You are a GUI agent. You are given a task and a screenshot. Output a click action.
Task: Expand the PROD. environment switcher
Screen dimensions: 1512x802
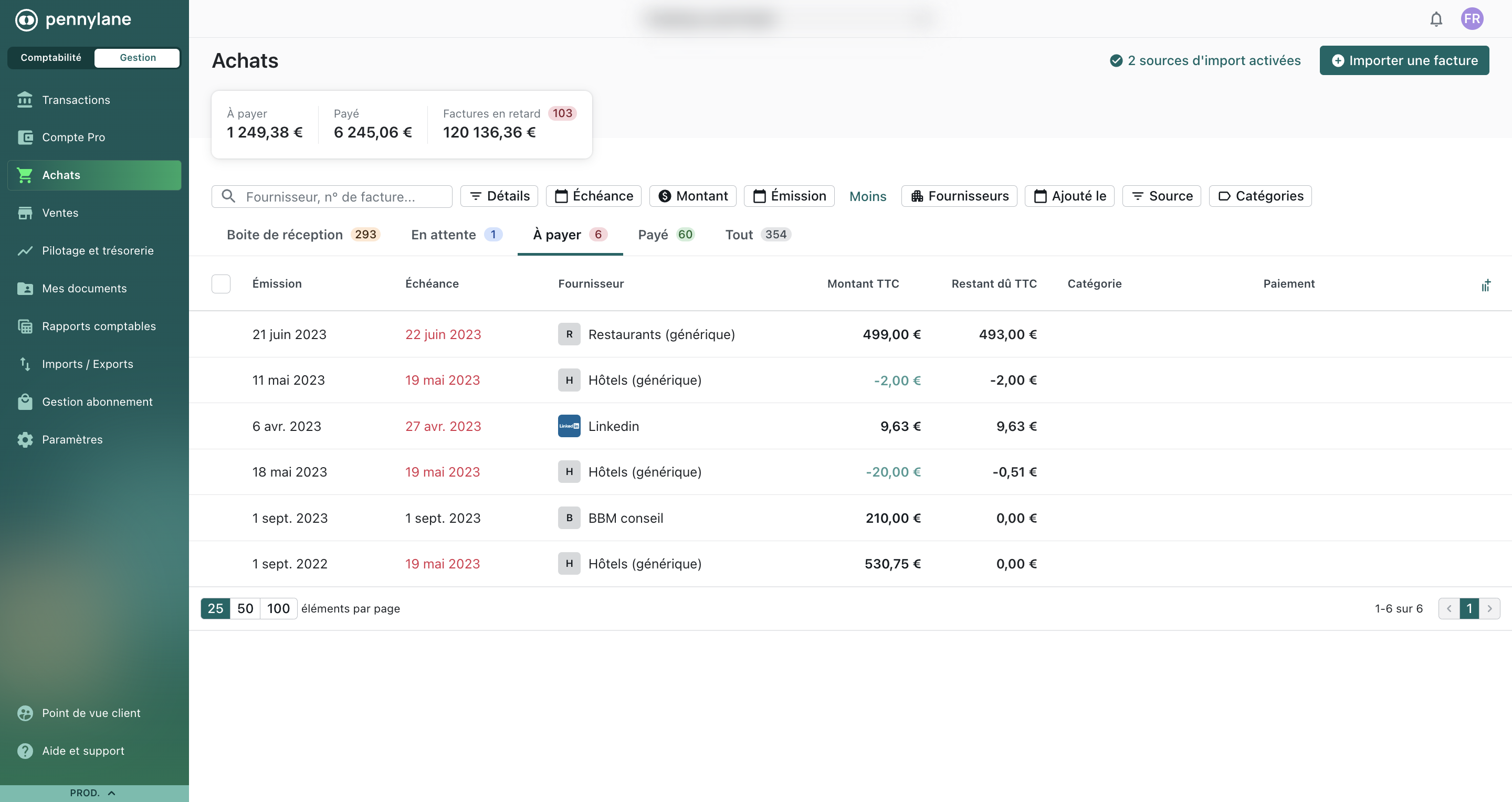click(94, 793)
